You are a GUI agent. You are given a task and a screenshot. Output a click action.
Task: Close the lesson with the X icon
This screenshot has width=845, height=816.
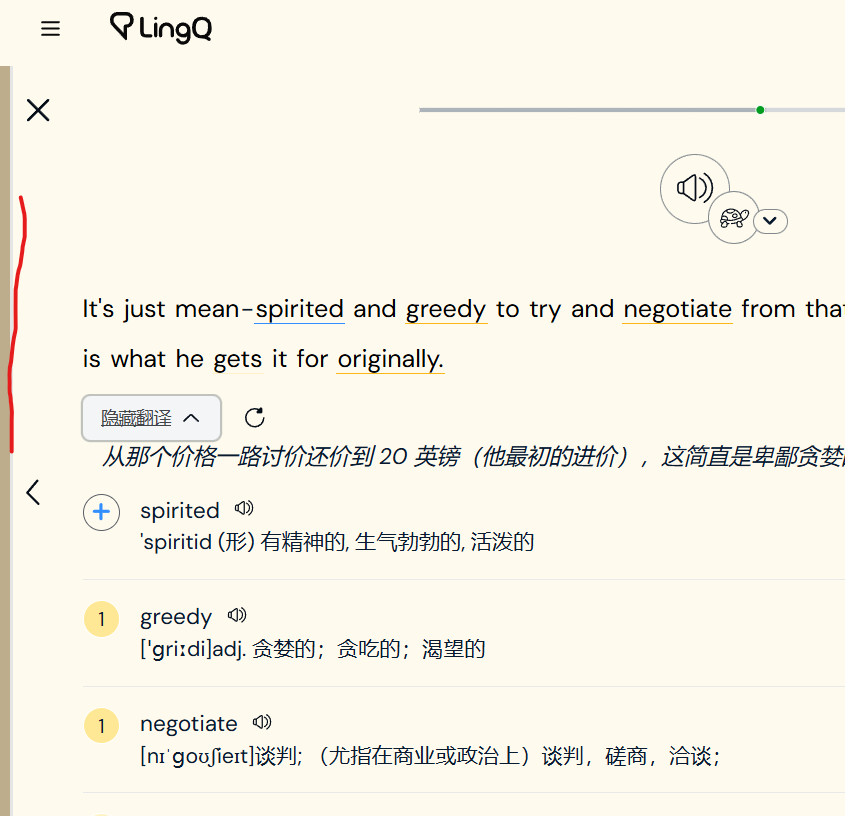(38, 110)
